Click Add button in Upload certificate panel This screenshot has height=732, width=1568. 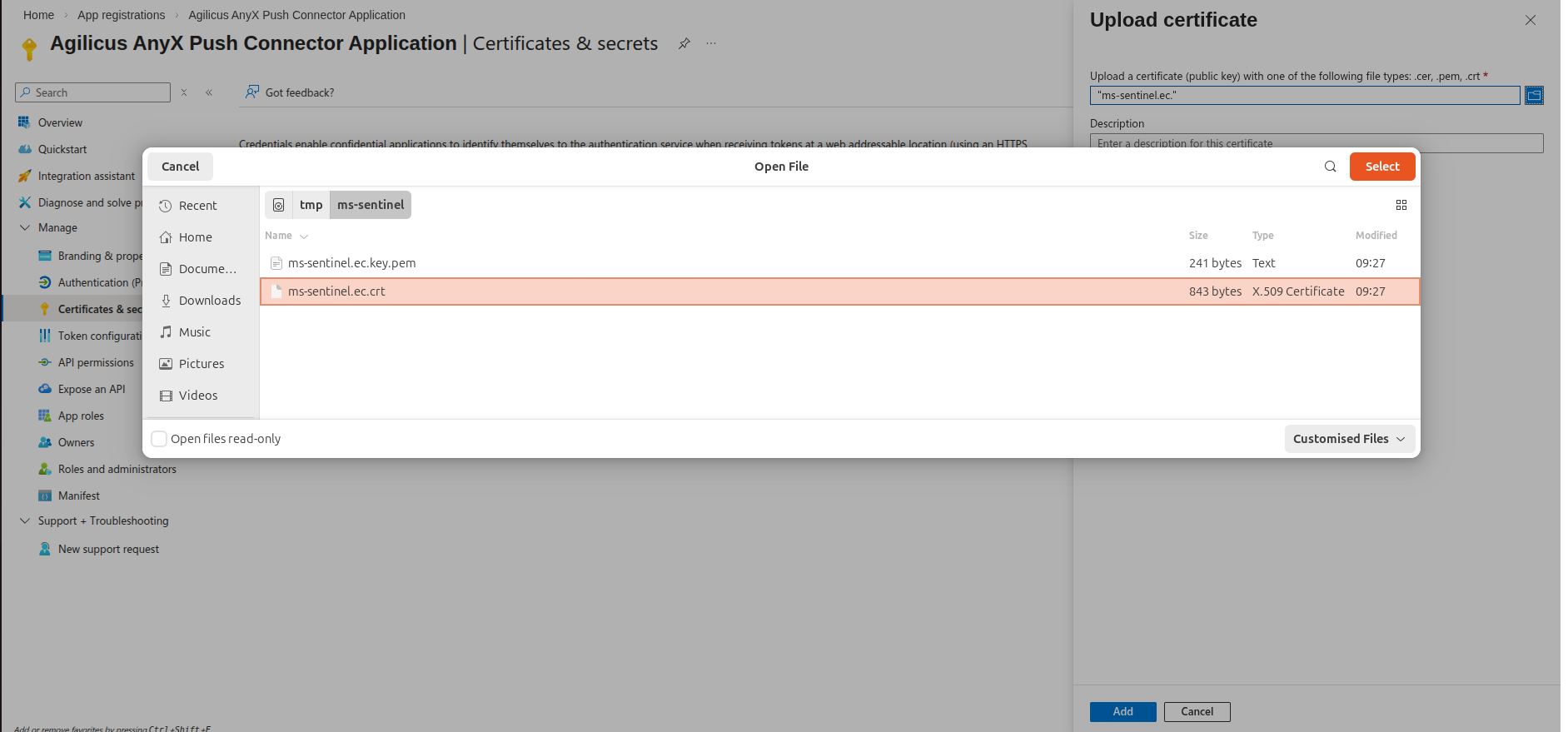point(1123,712)
